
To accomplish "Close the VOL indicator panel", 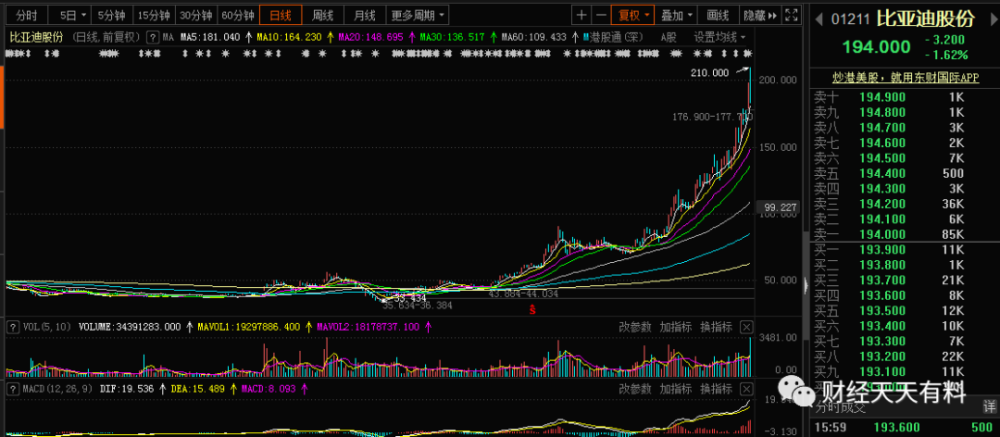I will 746,327.
